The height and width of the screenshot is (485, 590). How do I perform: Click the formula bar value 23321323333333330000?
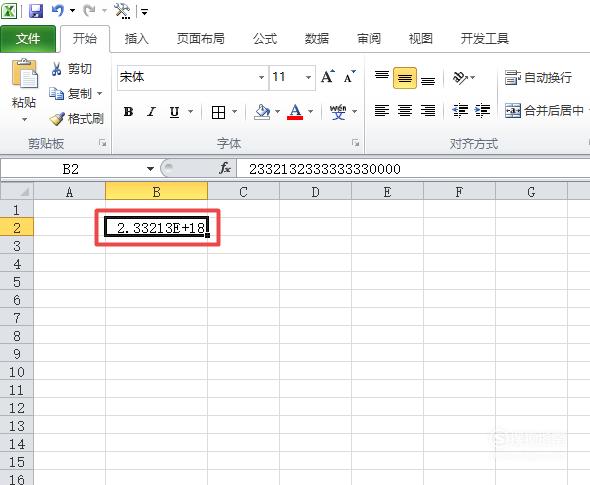pyautogui.click(x=325, y=169)
